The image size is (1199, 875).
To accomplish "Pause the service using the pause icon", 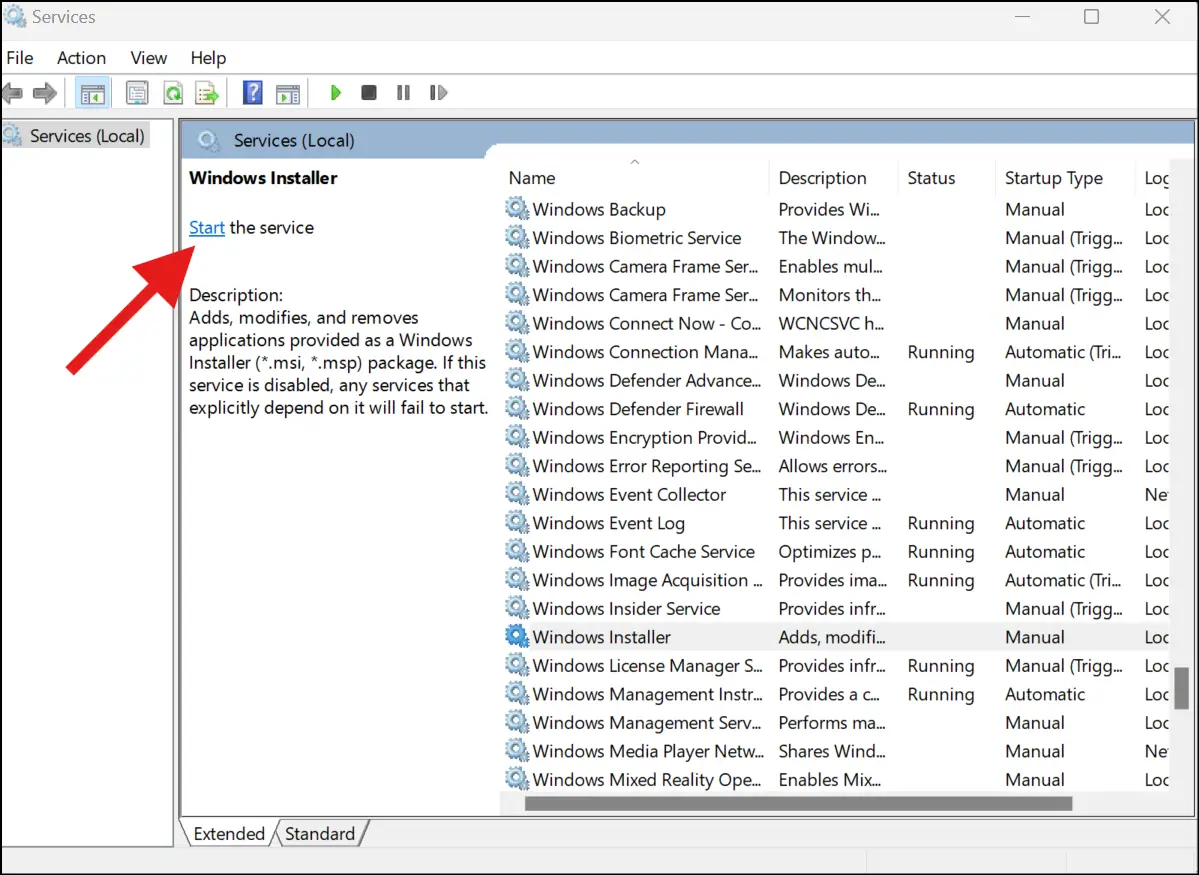I will tap(403, 92).
